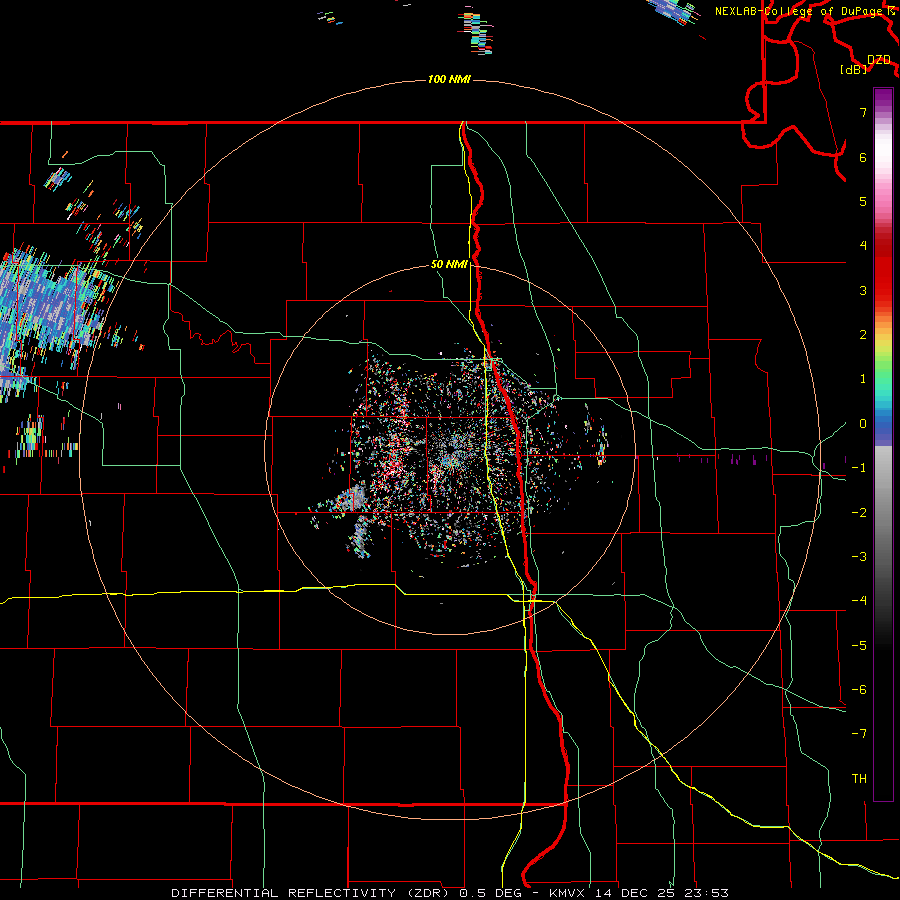900x900 pixels.
Task: Click the "-2" value on the color scale
Action: (x=859, y=513)
